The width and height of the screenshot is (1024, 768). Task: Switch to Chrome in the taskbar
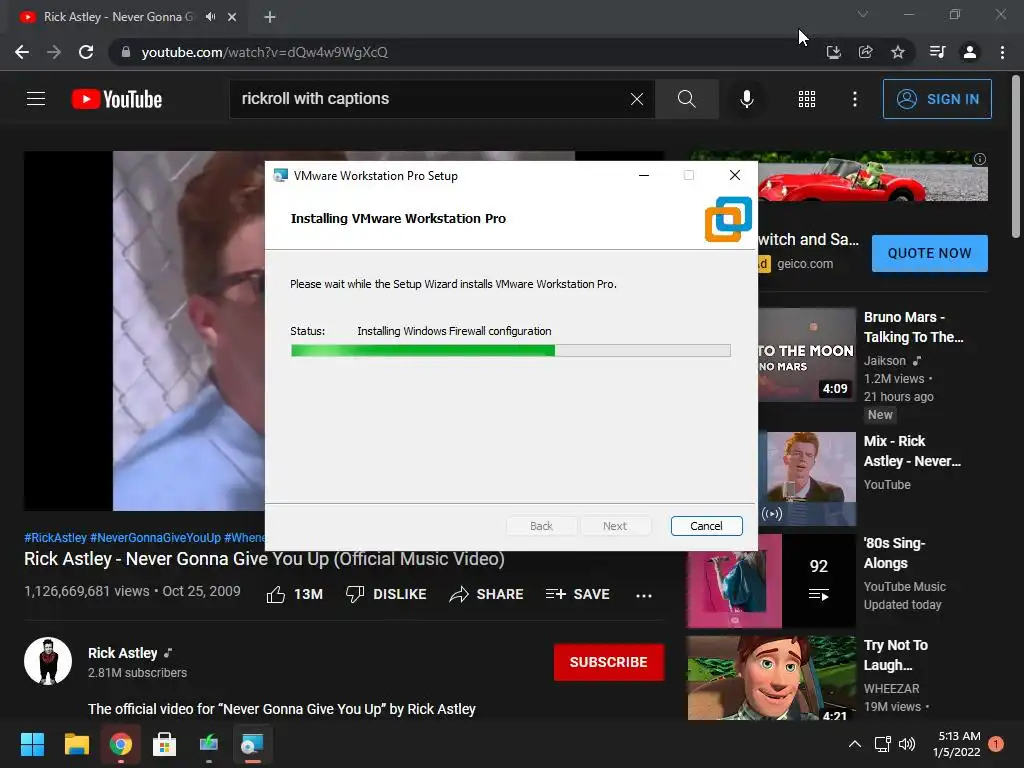coord(121,744)
